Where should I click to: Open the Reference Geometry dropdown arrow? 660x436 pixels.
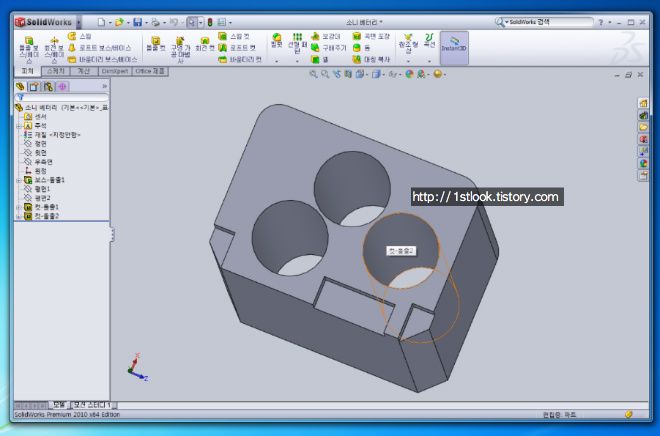tap(408, 61)
